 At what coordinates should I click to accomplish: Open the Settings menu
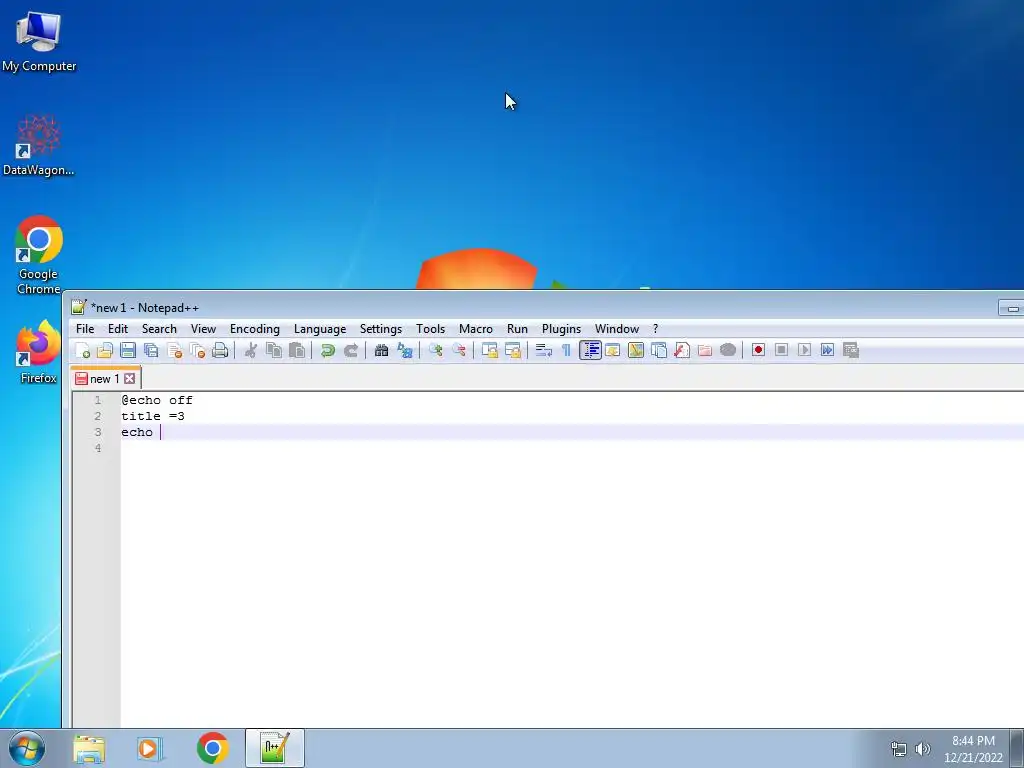click(x=381, y=329)
